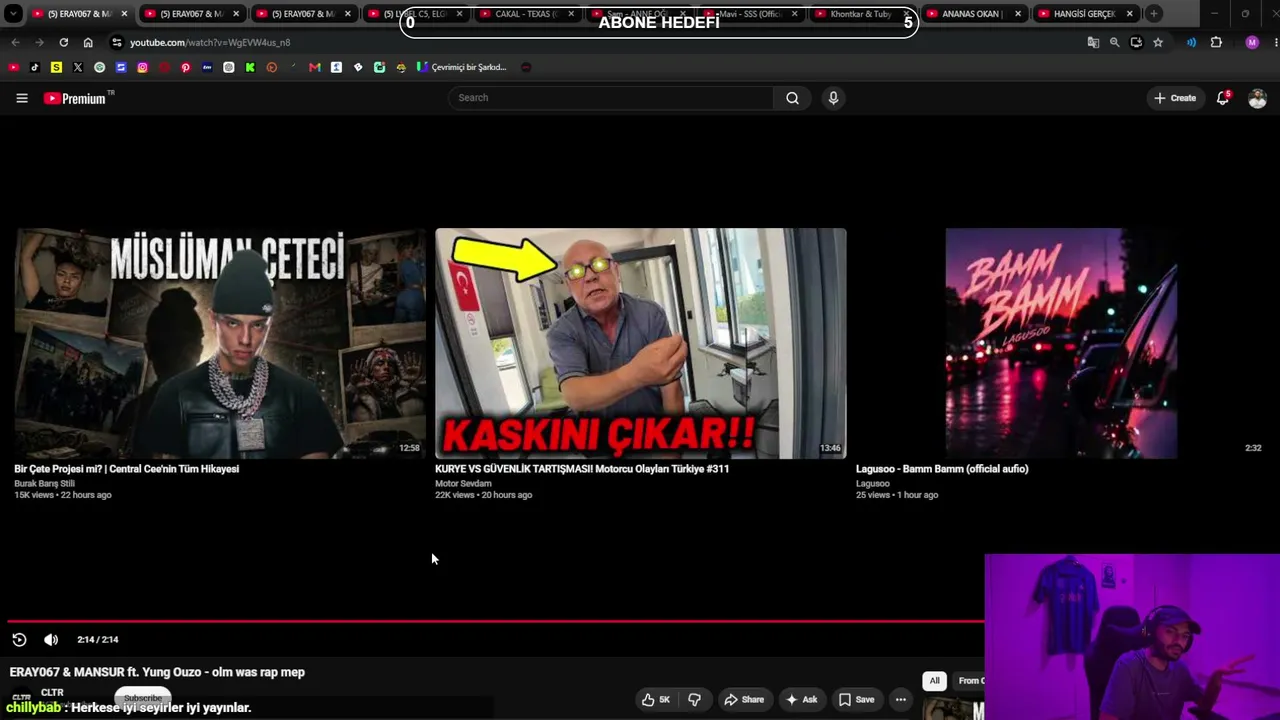Open the CLTR channel avatar
The height and width of the screenshot is (720, 1280).
point(21,697)
